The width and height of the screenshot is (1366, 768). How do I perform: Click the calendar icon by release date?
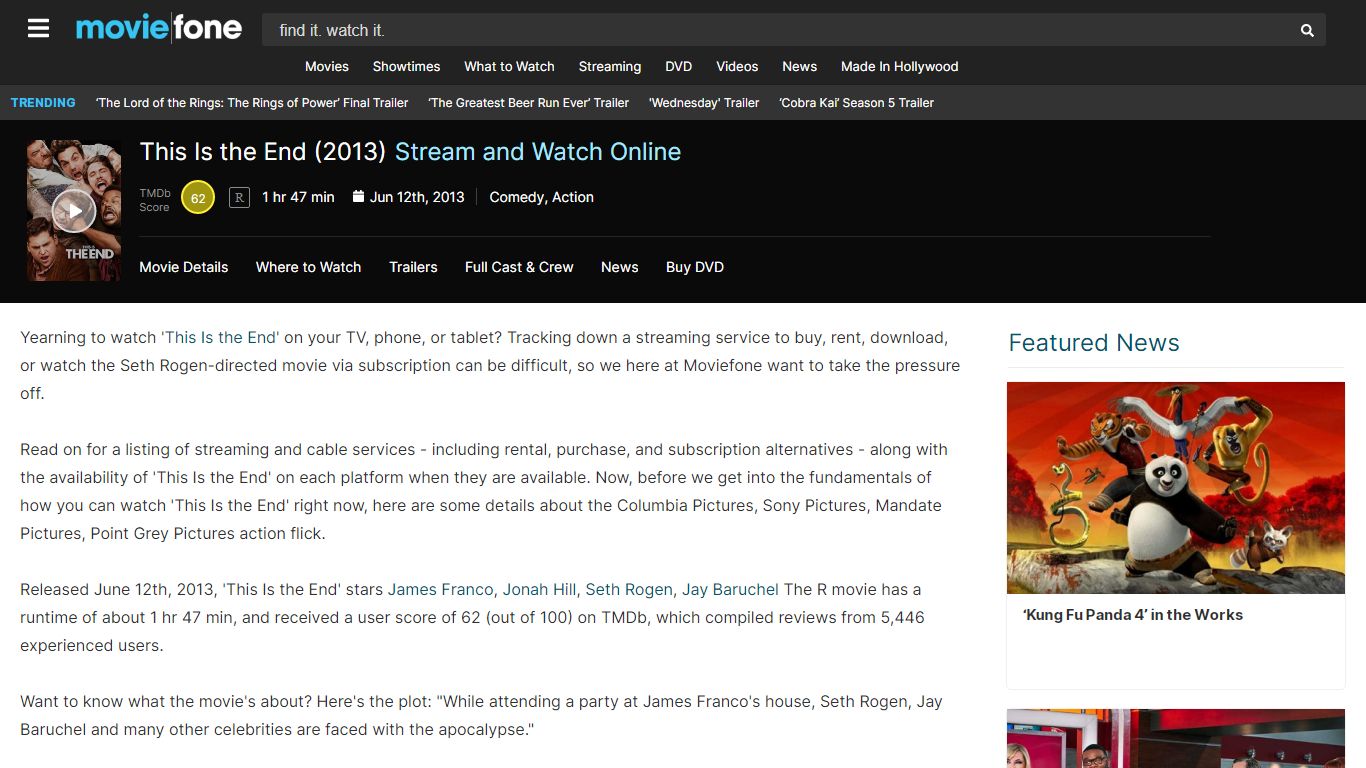tap(358, 197)
